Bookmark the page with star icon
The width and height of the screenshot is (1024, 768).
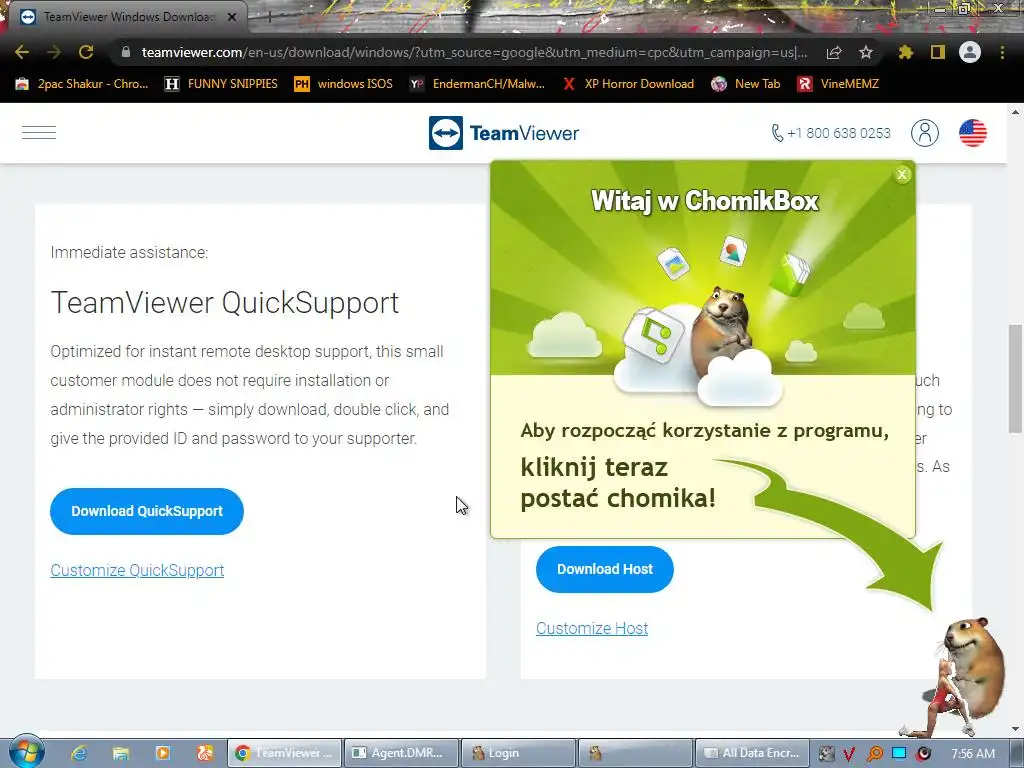[x=865, y=52]
